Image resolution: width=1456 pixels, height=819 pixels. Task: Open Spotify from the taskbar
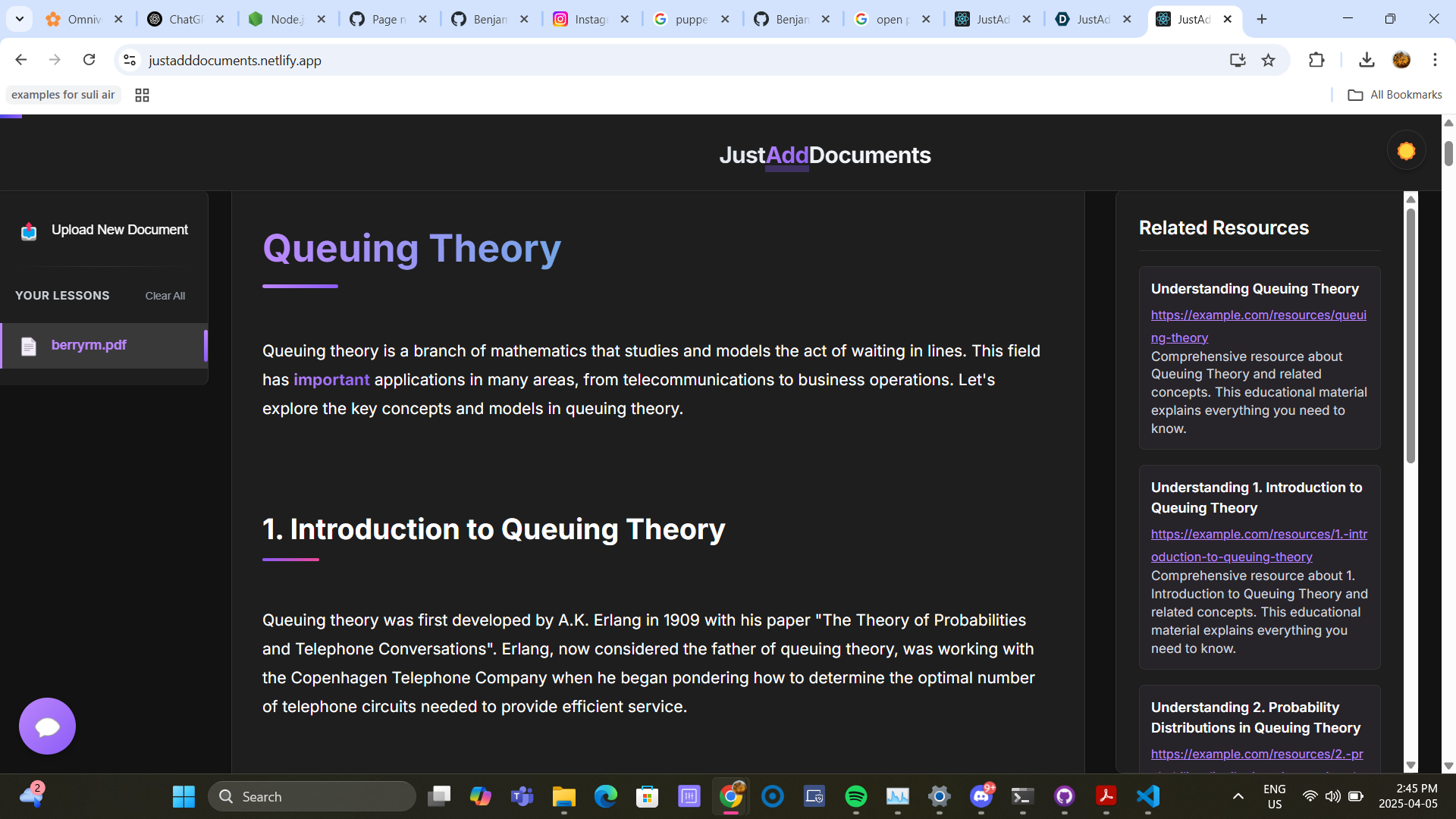pos(855,796)
